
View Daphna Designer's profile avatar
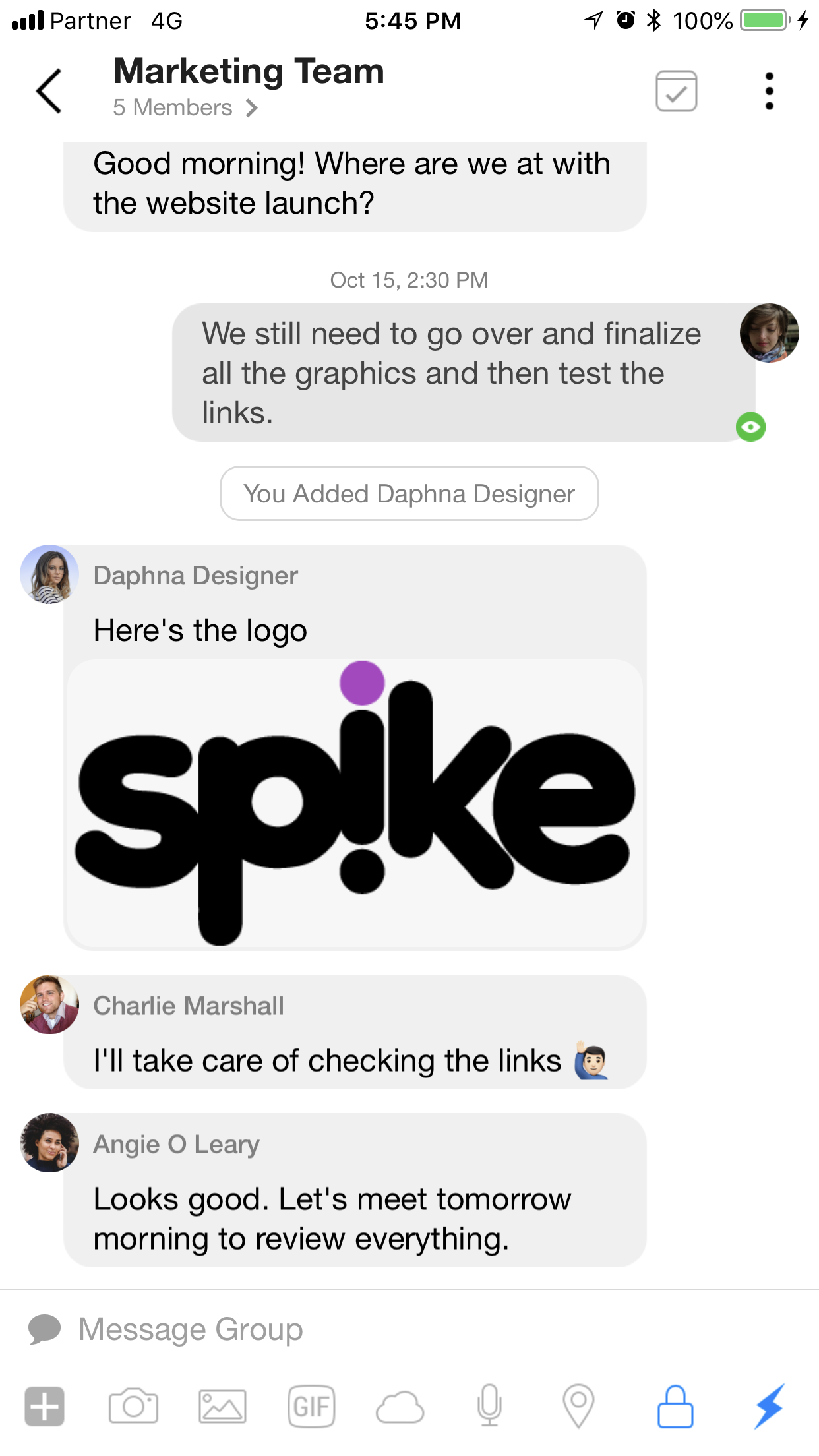(x=49, y=574)
